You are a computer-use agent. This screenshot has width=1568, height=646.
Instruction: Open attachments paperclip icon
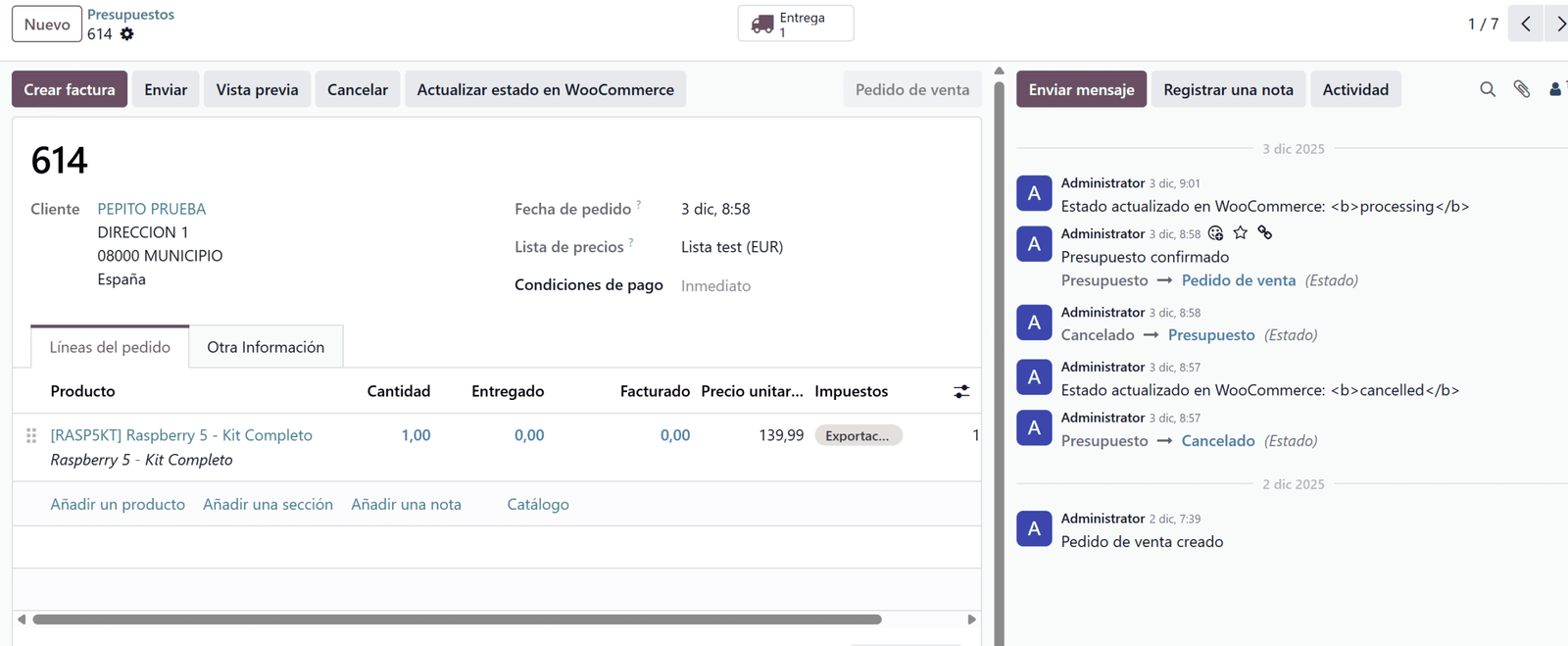[x=1522, y=89]
